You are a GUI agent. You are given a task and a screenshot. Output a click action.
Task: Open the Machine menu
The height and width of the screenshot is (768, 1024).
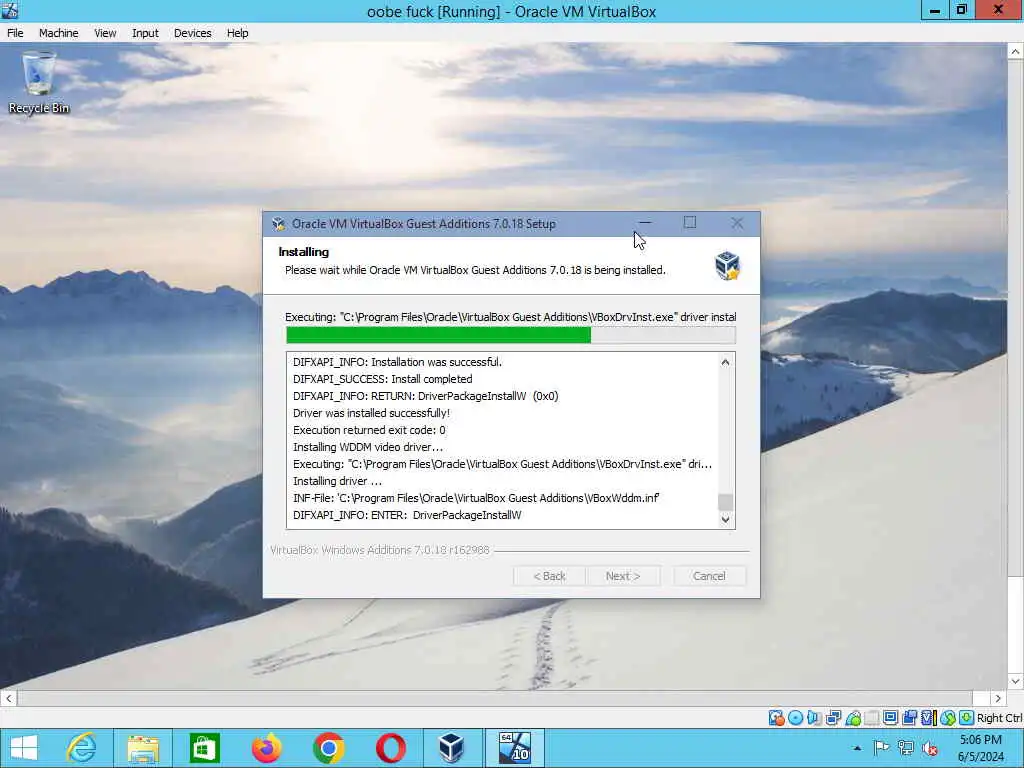58,33
